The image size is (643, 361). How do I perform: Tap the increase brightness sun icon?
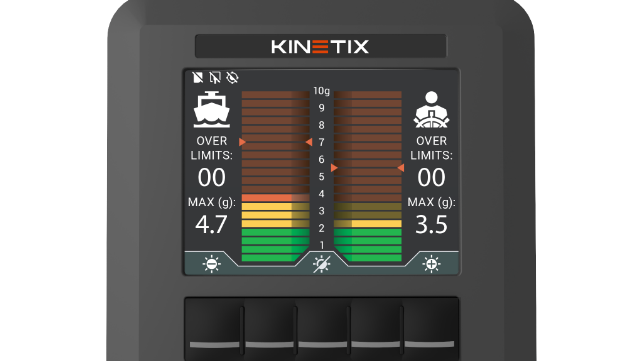tap(431, 264)
